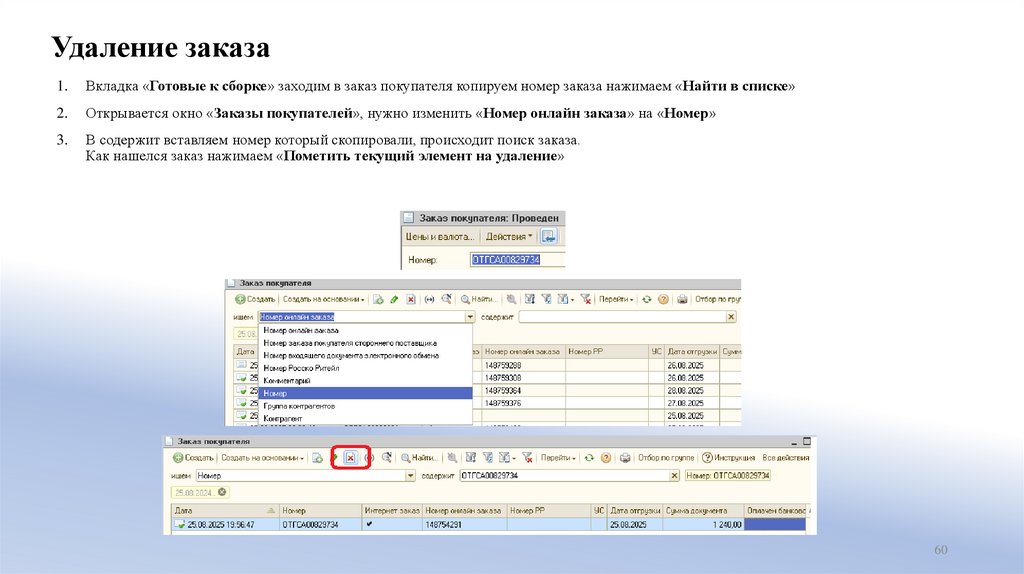The height and width of the screenshot is (574, 1024).
Task: Click copy document icon in middle window toolbar
Action: [x=378, y=299]
